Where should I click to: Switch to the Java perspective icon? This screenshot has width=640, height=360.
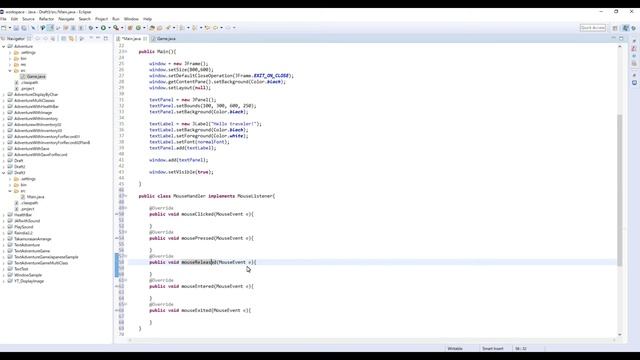click(x=626, y=28)
